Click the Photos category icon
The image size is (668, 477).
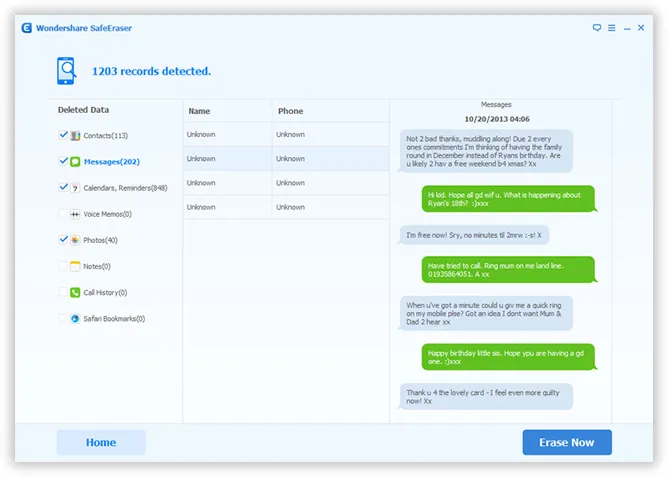(75, 240)
